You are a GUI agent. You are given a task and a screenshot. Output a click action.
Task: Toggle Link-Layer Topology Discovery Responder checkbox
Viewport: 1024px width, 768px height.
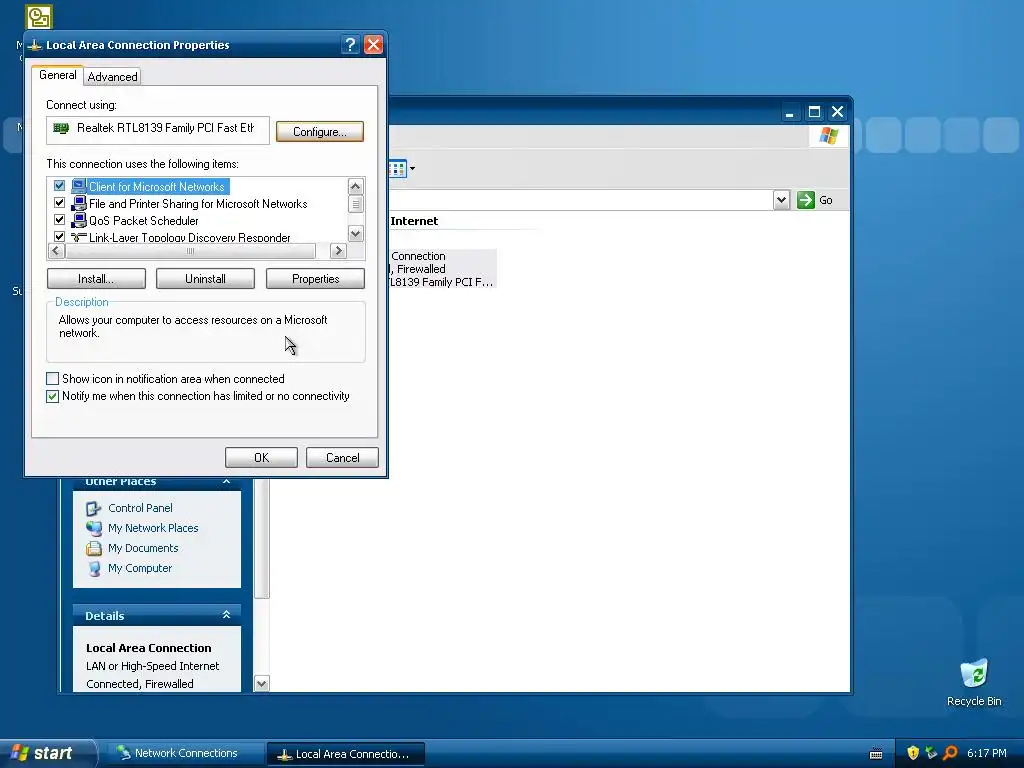59,236
